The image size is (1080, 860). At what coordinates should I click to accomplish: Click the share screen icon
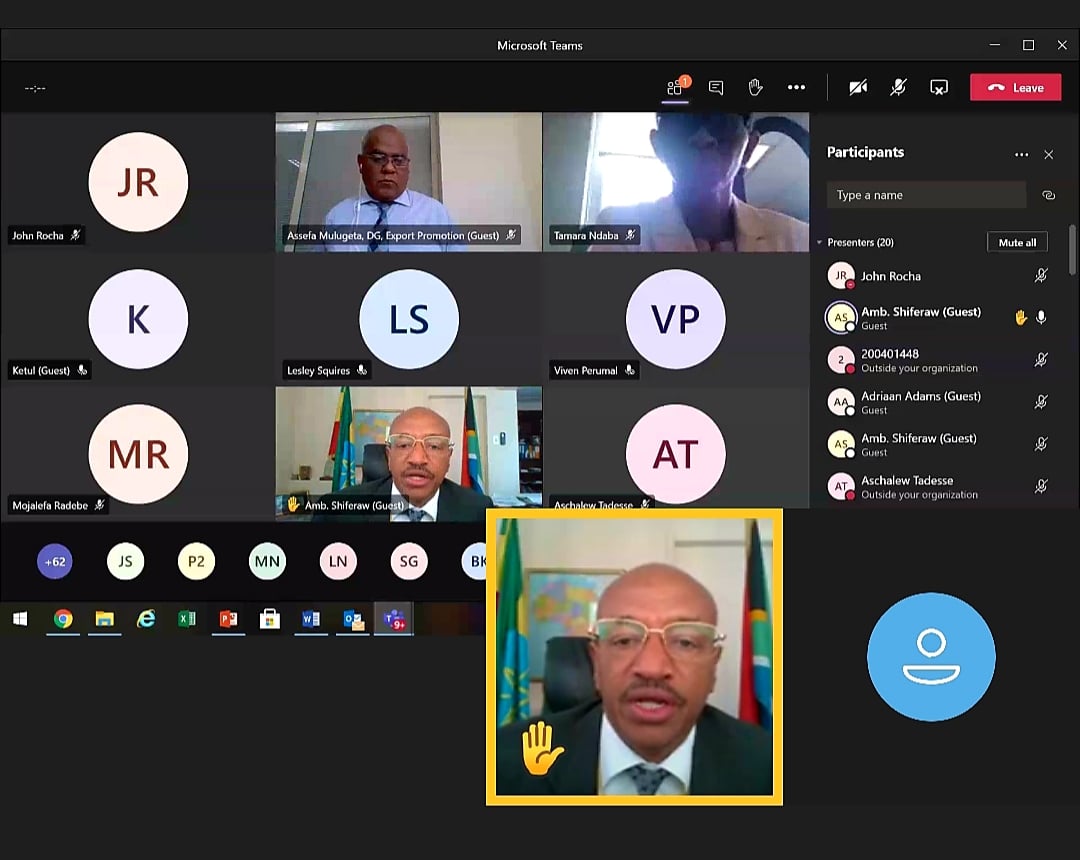pos(939,88)
